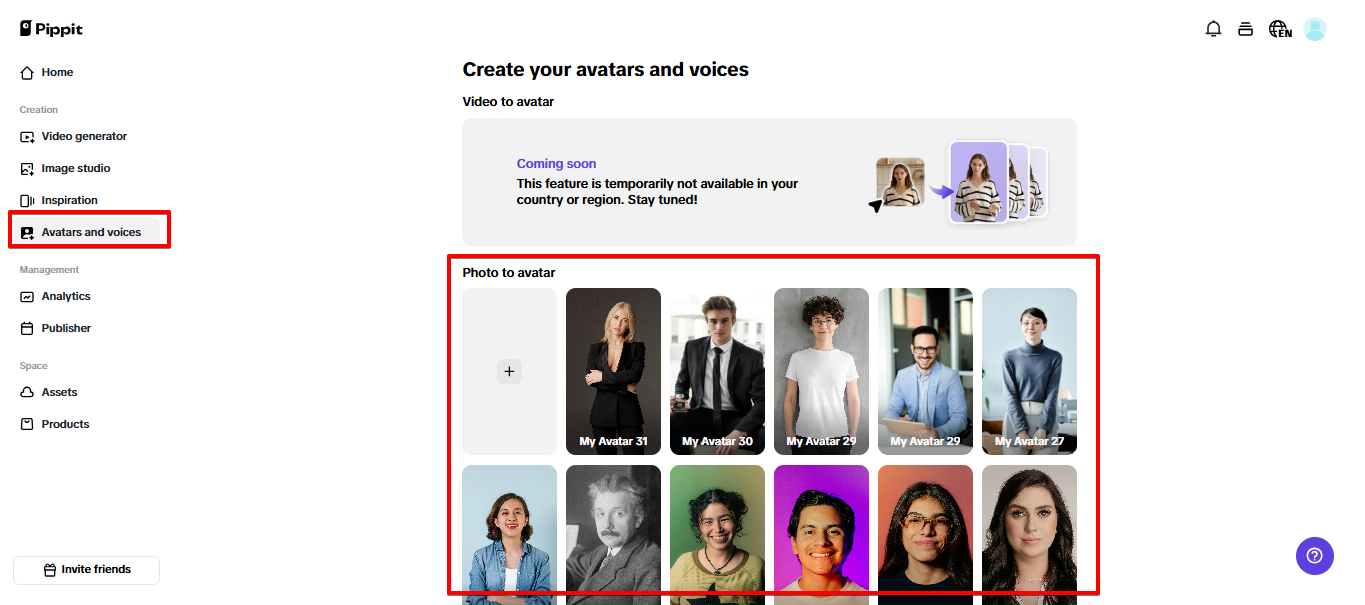Return to the Home page

(55, 72)
